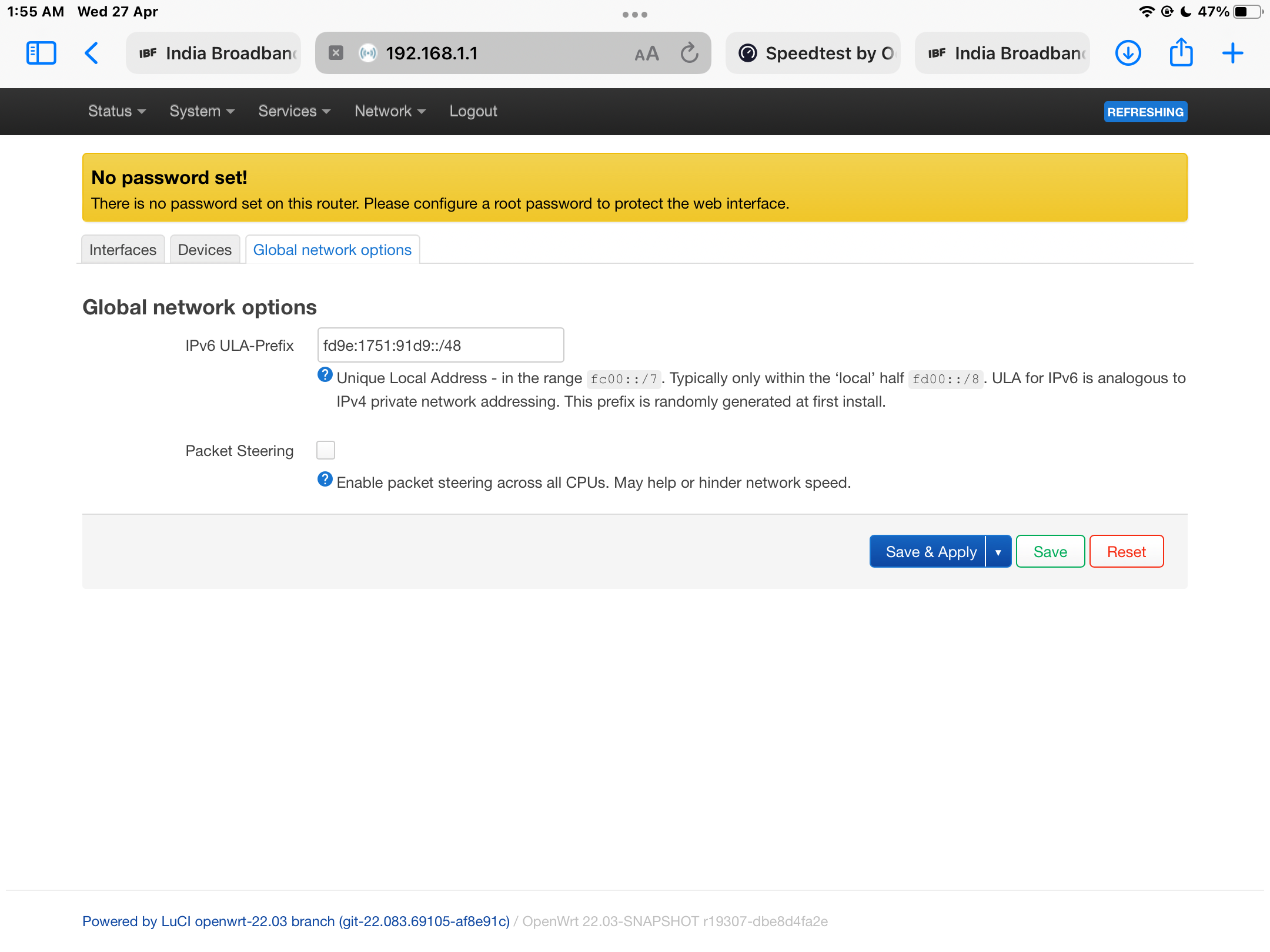Open the Save & Apply dropdown arrow

(998, 552)
